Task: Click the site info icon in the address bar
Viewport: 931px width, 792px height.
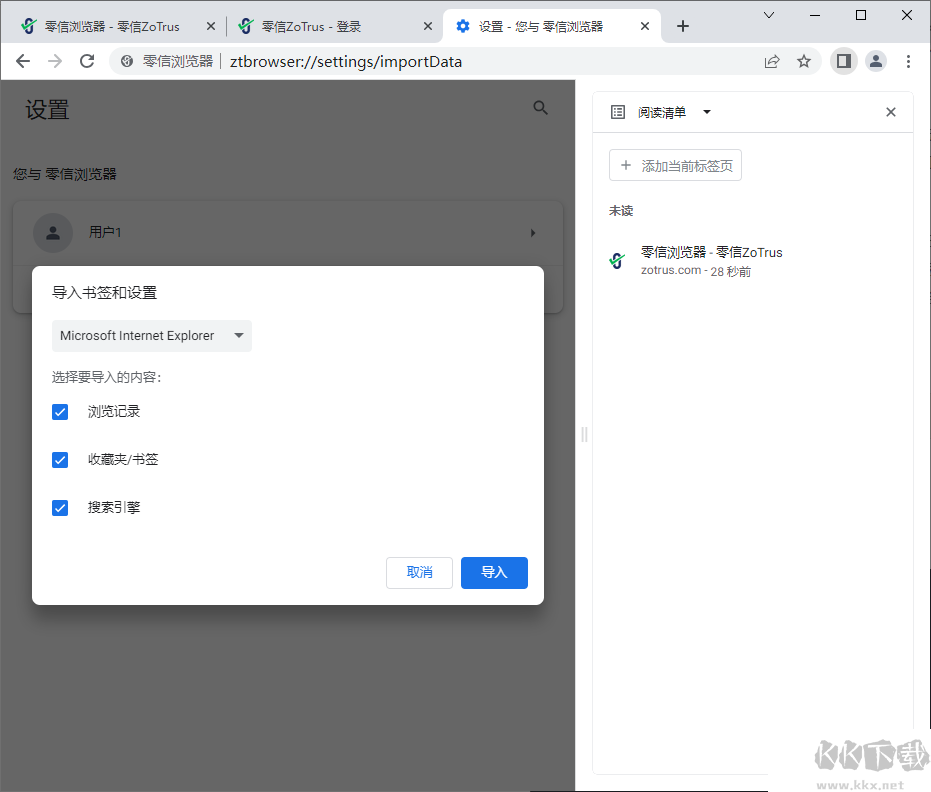Action: (126, 61)
